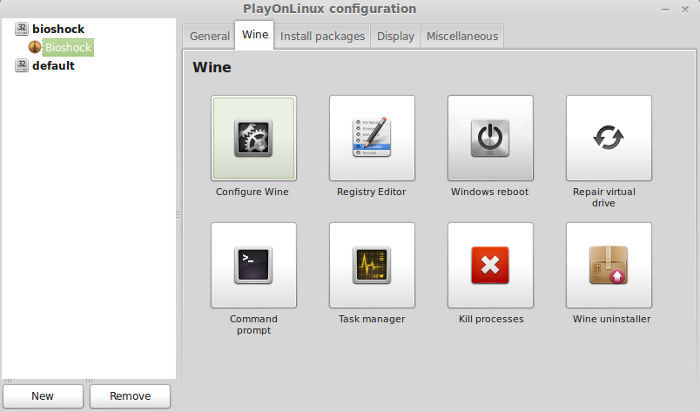Click the default virtual drive 32-bit icon
This screenshot has height=412, width=700.
click(21, 65)
